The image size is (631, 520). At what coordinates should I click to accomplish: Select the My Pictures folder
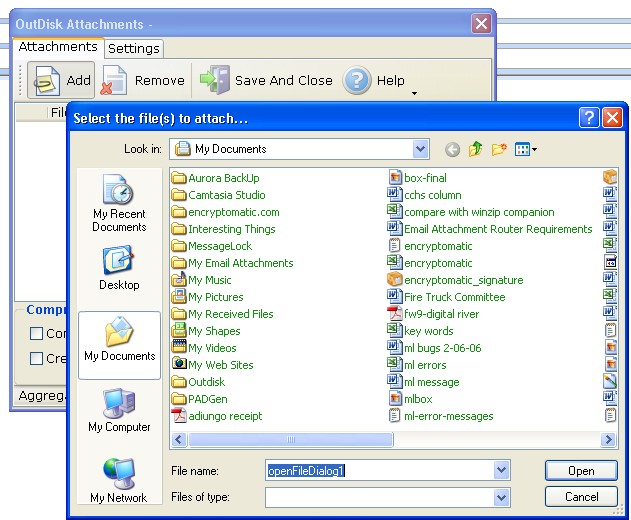(x=207, y=297)
